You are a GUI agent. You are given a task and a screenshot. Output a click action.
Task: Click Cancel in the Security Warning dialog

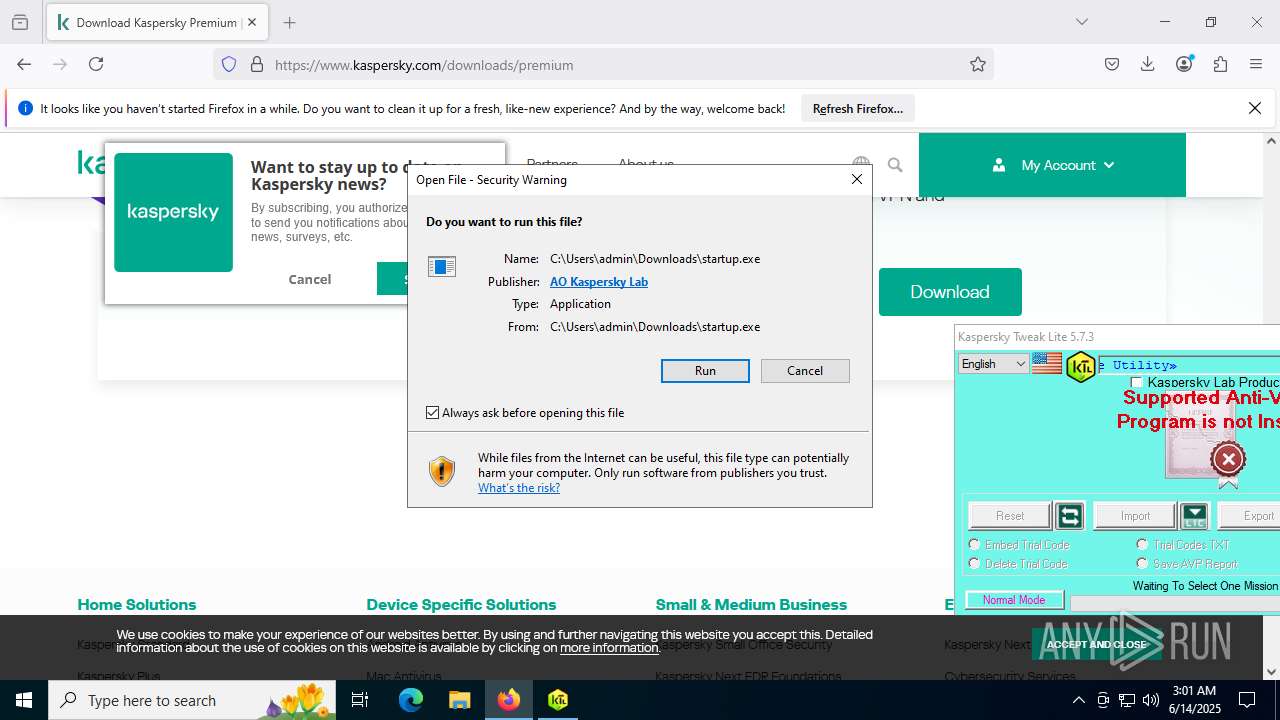pyautogui.click(x=805, y=371)
